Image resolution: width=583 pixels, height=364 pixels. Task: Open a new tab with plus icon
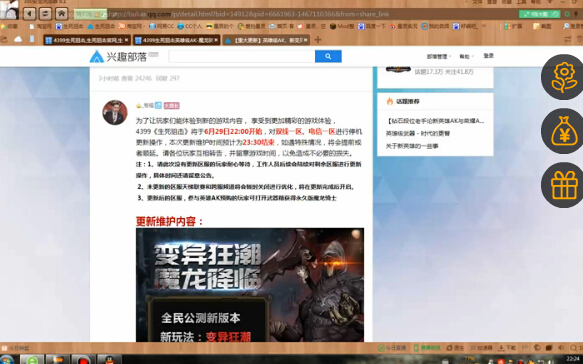tap(318, 40)
